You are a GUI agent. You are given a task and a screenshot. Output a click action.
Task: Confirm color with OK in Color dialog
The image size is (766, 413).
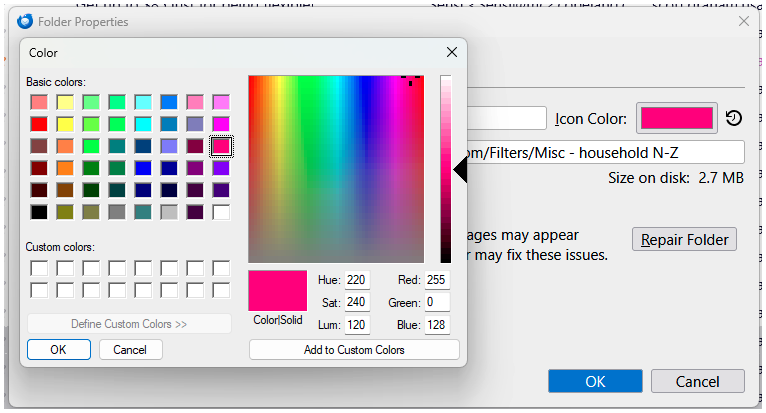coord(59,350)
